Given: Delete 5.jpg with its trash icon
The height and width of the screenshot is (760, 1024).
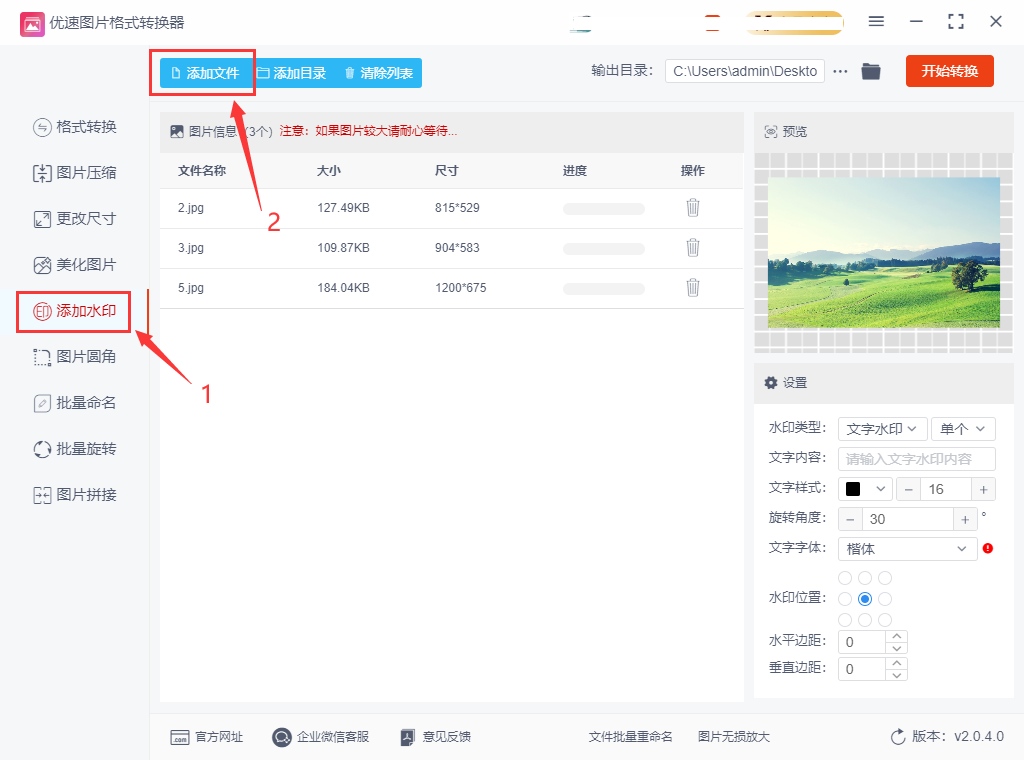Looking at the screenshot, I should click(693, 287).
